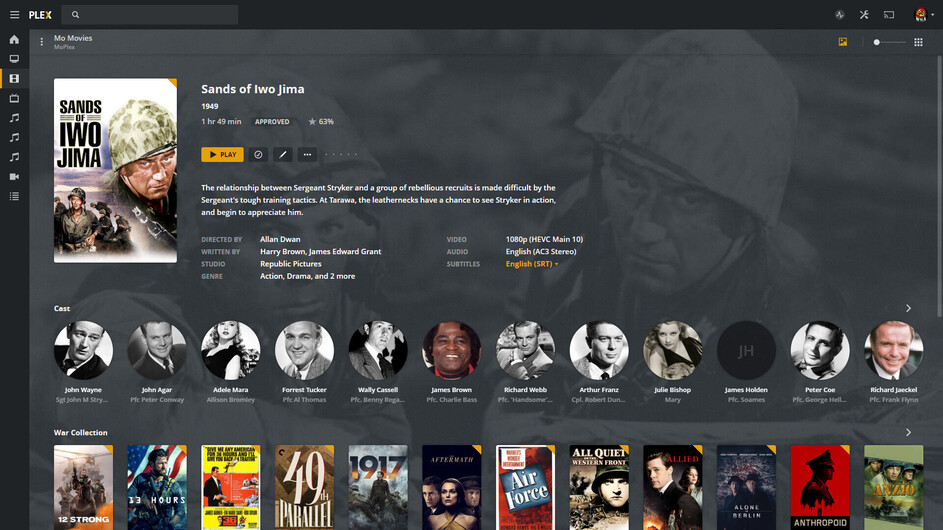This screenshot has height=530, width=943.
Task: Open director Allan Dwan link
Action: click(x=280, y=239)
